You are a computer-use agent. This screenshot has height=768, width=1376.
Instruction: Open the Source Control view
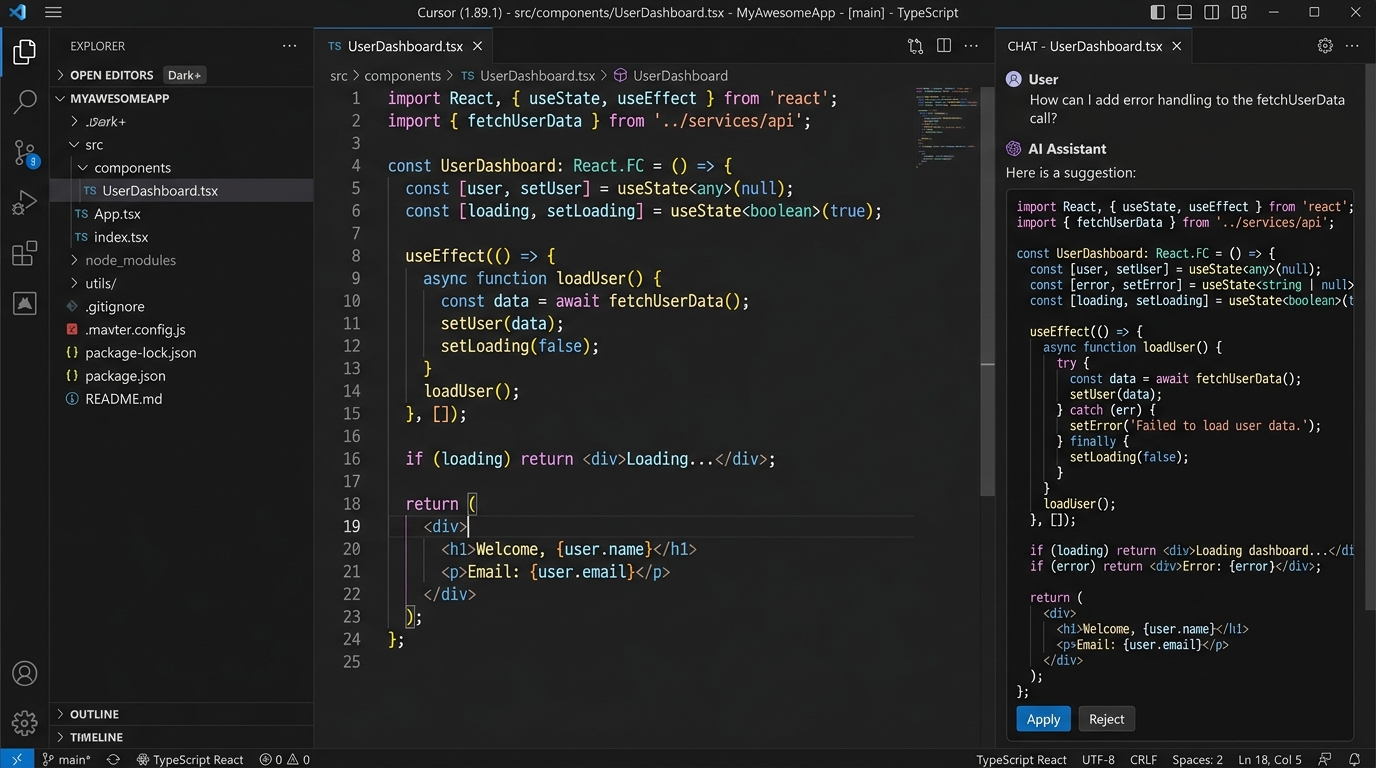[x=25, y=152]
